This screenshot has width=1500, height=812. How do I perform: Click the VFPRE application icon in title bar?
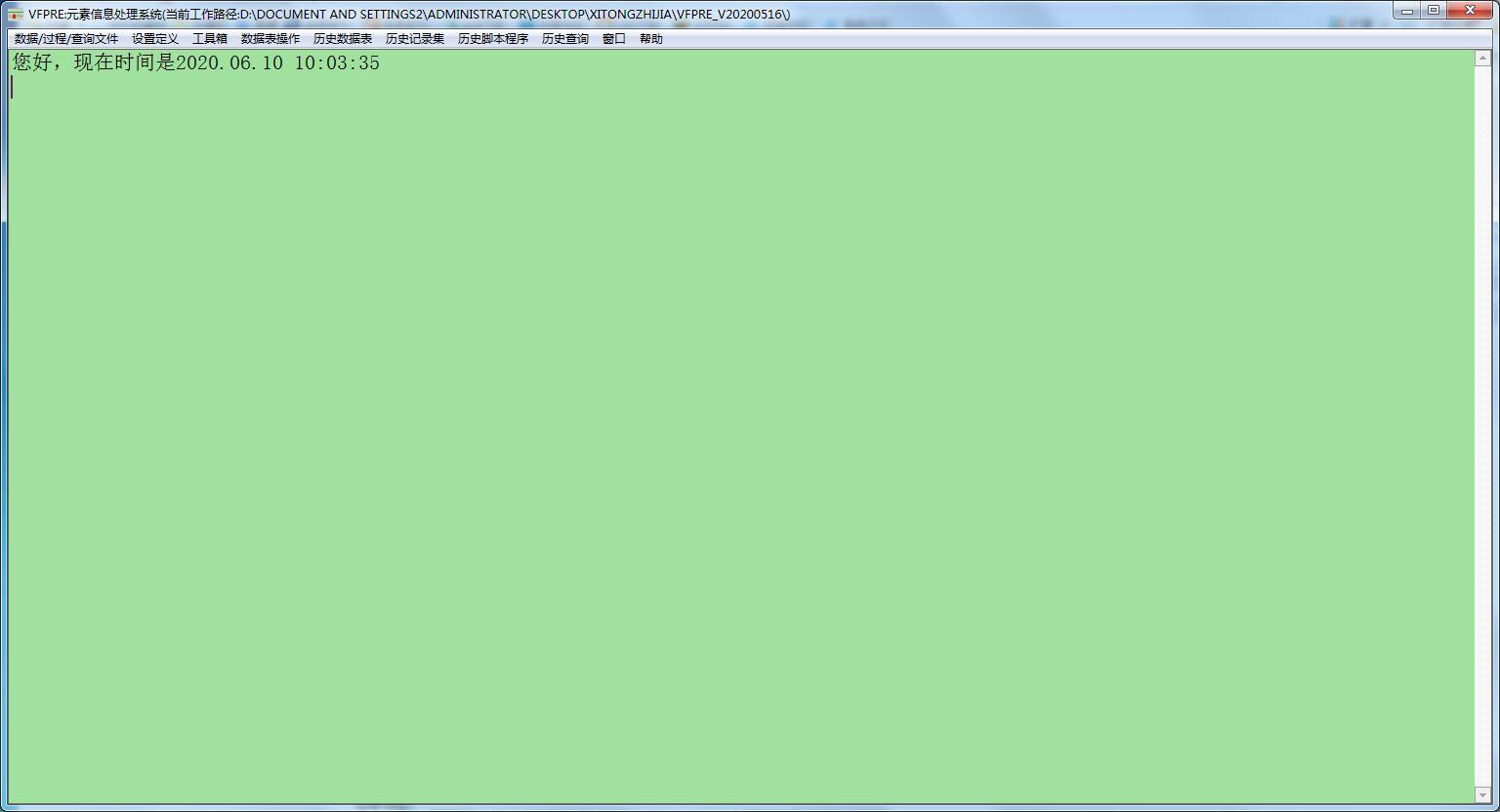point(16,14)
